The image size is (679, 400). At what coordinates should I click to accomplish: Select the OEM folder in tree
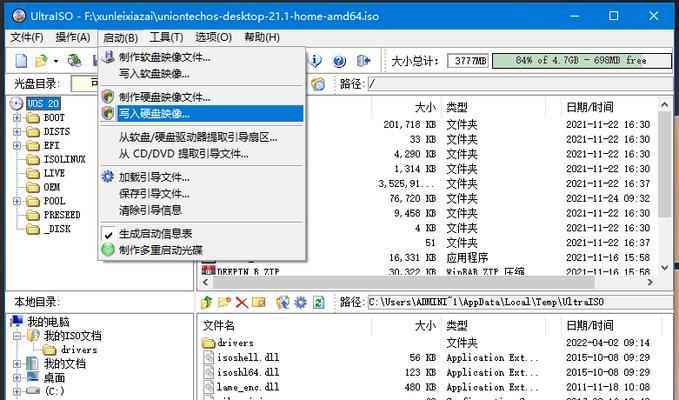coord(52,187)
